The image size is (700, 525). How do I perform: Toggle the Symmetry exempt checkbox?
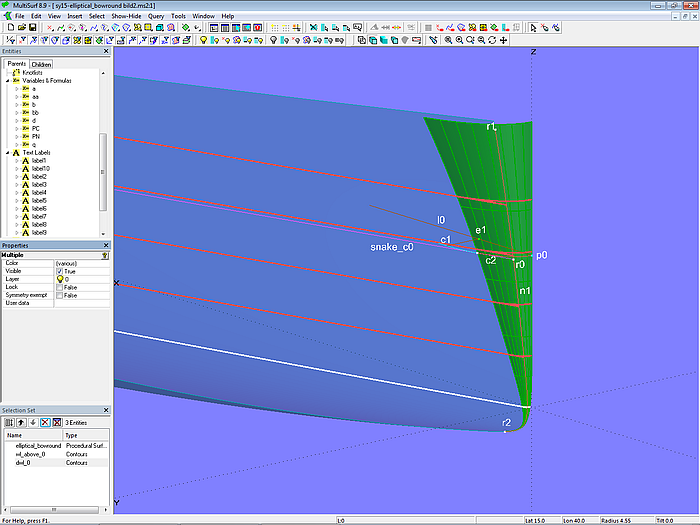click(60, 295)
